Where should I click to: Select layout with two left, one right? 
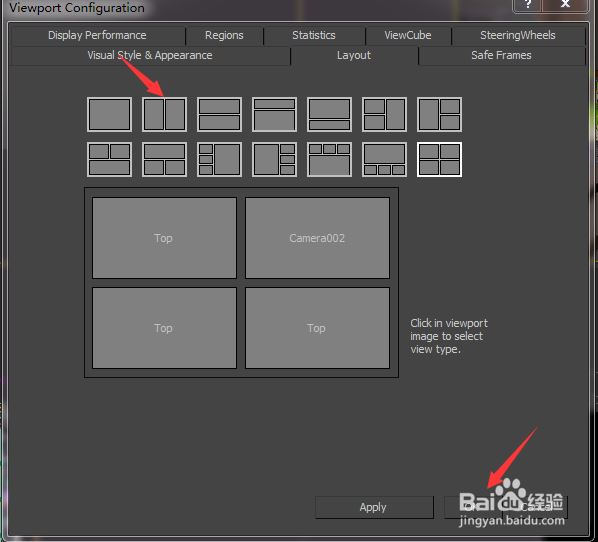[x=384, y=114]
